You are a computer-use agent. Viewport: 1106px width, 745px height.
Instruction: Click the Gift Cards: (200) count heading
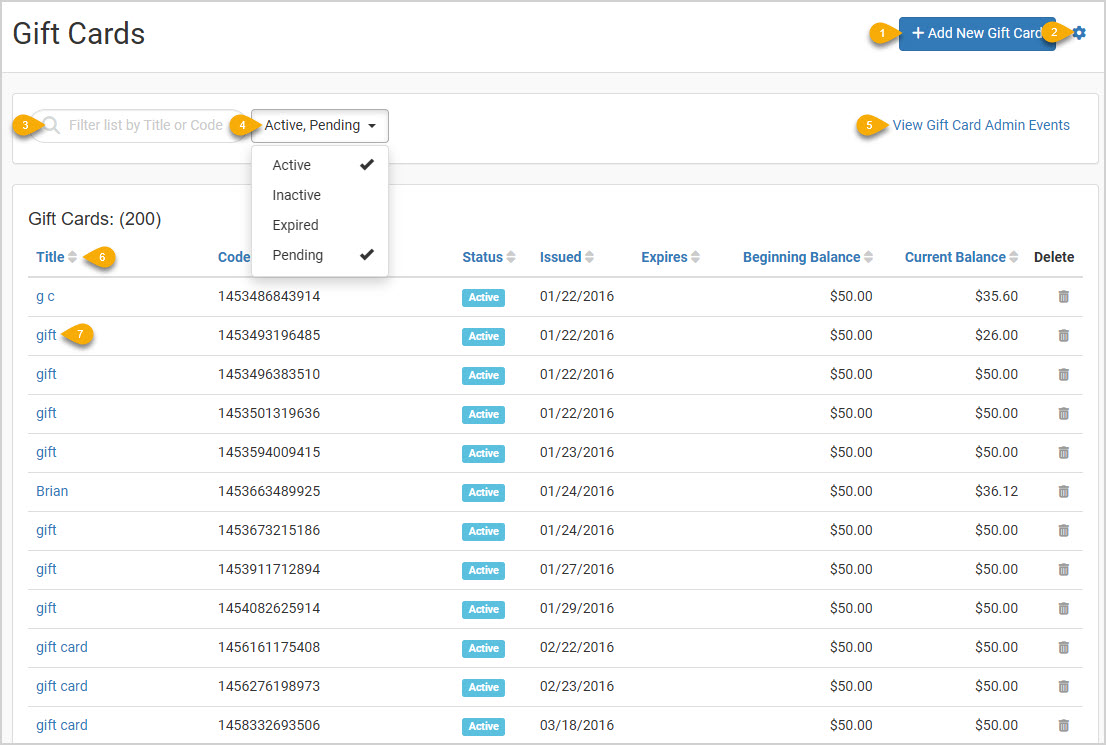coord(95,219)
